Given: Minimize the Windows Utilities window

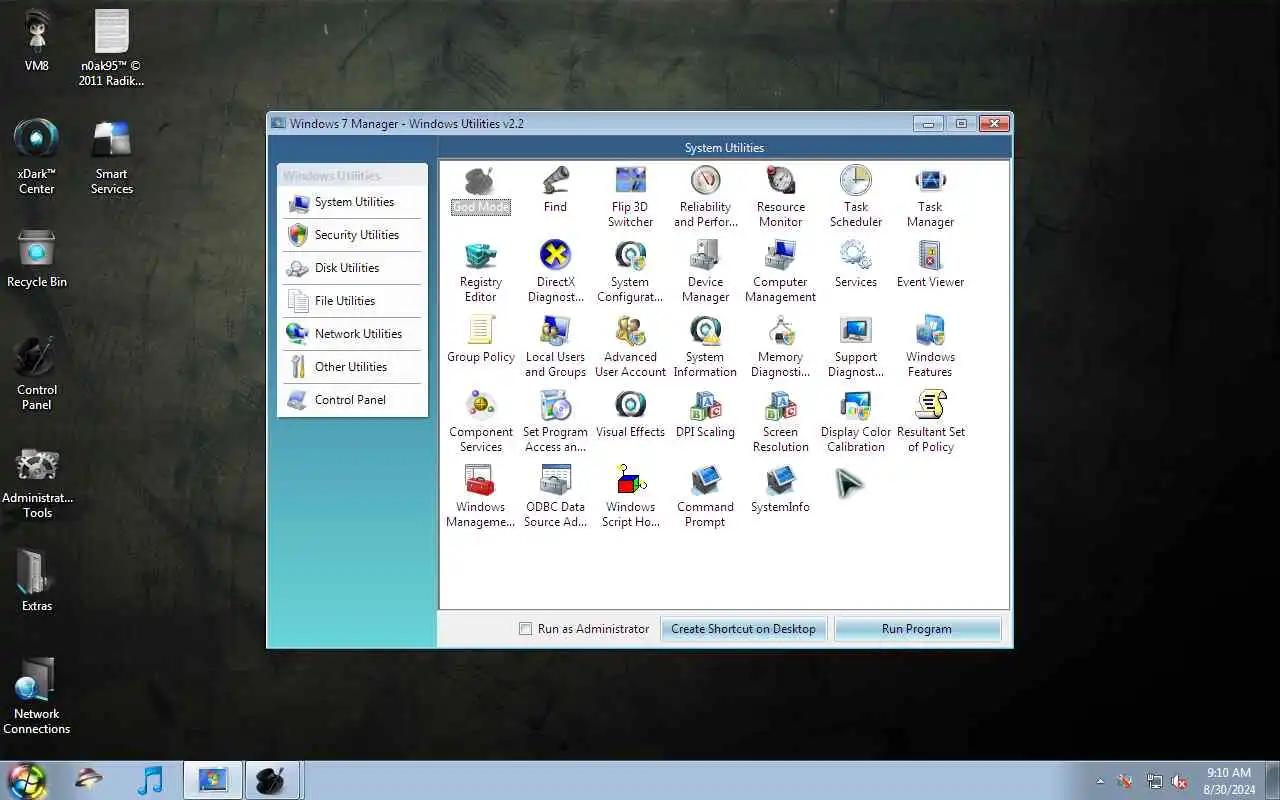Looking at the screenshot, I should pos(928,124).
